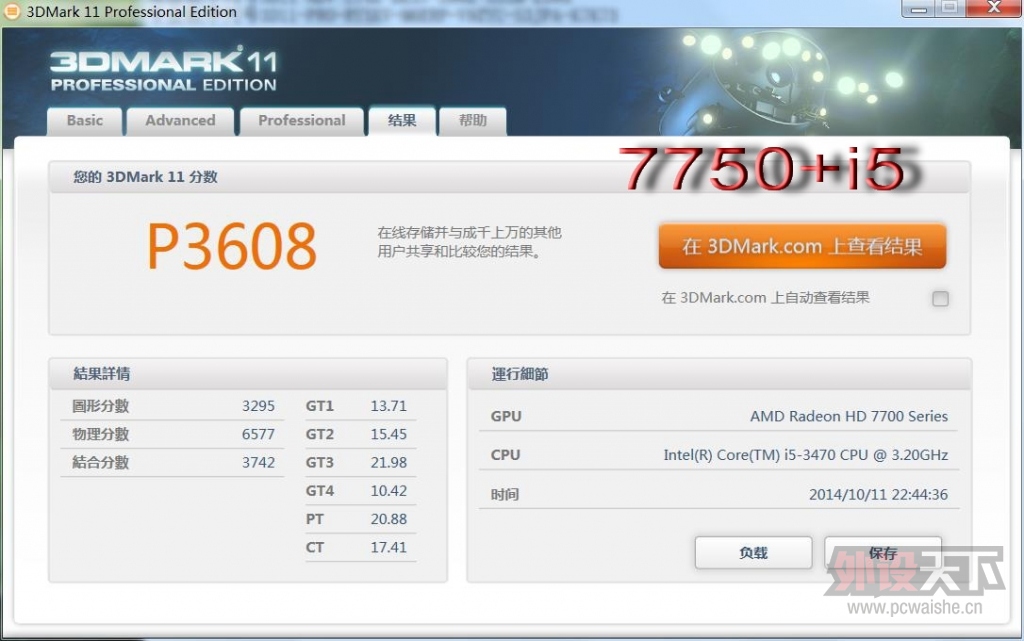Close the 3DMark 11 window

click(993, 8)
